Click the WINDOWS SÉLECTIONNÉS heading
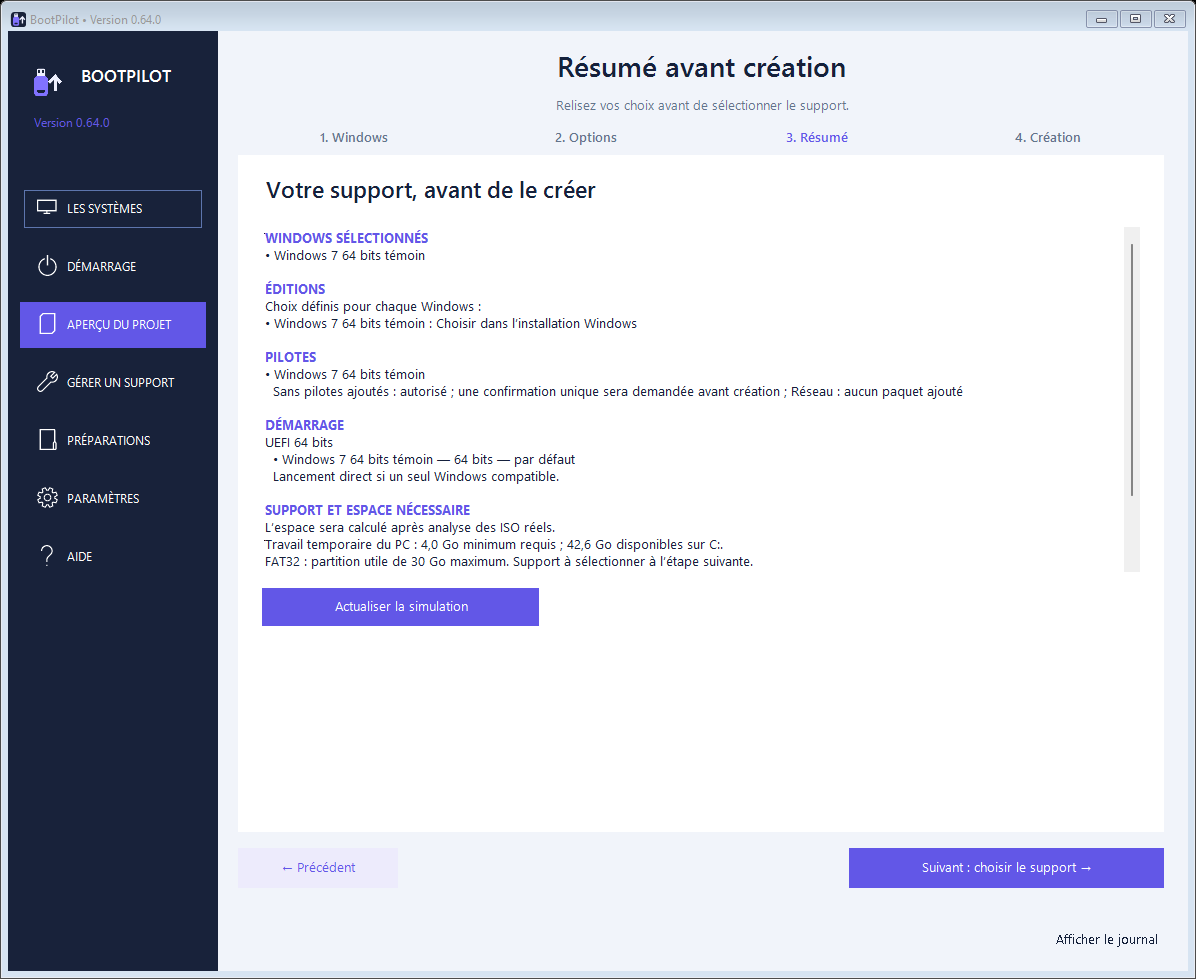This screenshot has width=1196, height=979. tap(346, 238)
